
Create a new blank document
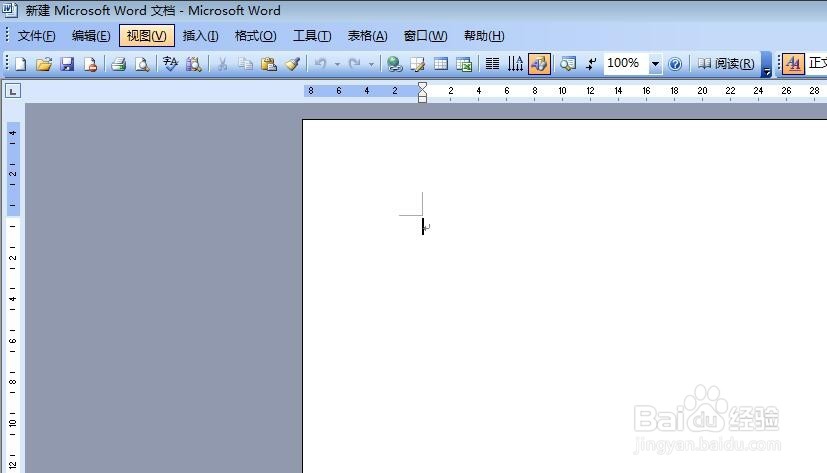coord(21,64)
